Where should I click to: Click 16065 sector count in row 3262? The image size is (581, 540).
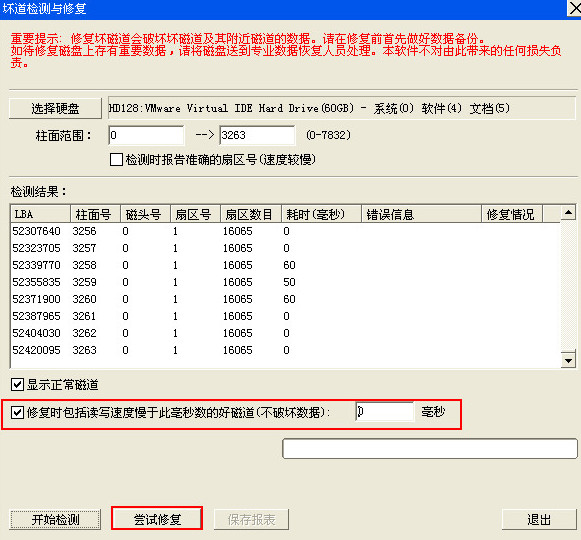238,333
